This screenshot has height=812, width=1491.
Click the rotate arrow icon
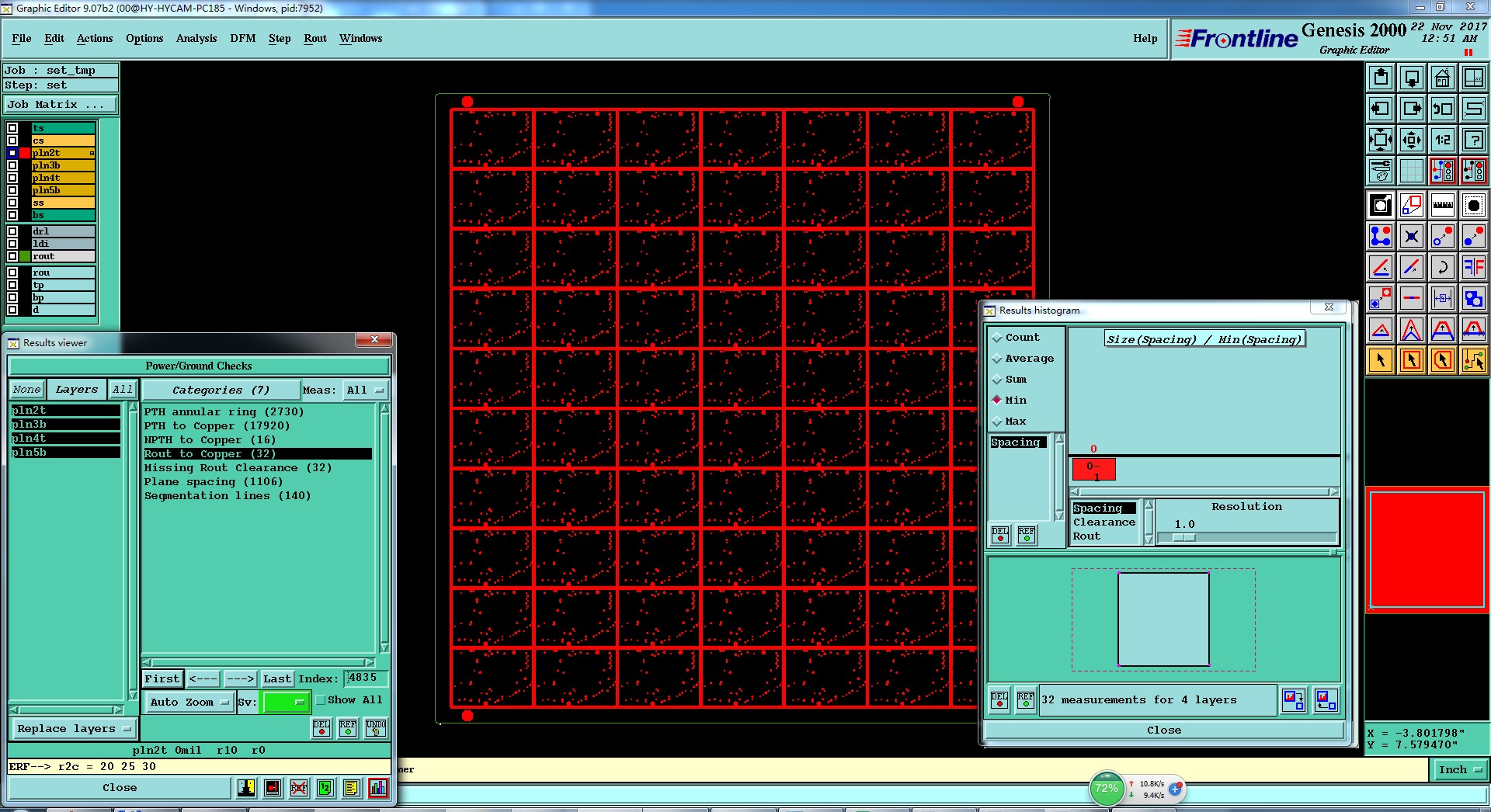(1442, 267)
